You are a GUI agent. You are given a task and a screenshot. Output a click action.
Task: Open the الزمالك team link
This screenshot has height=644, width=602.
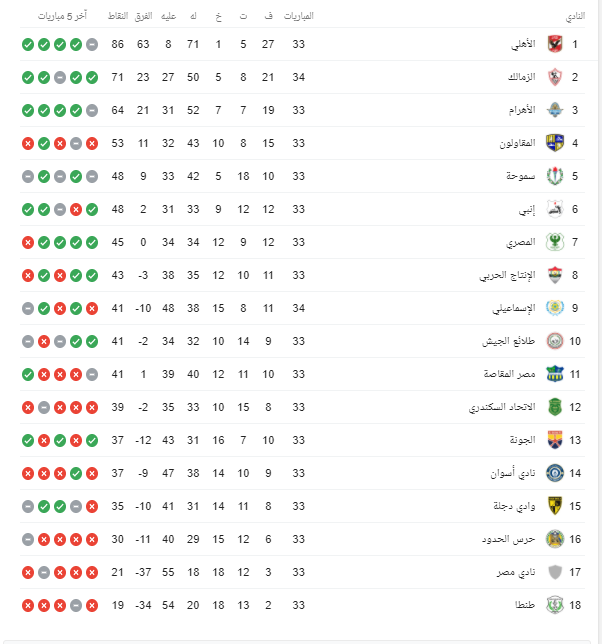tap(522, 77)
